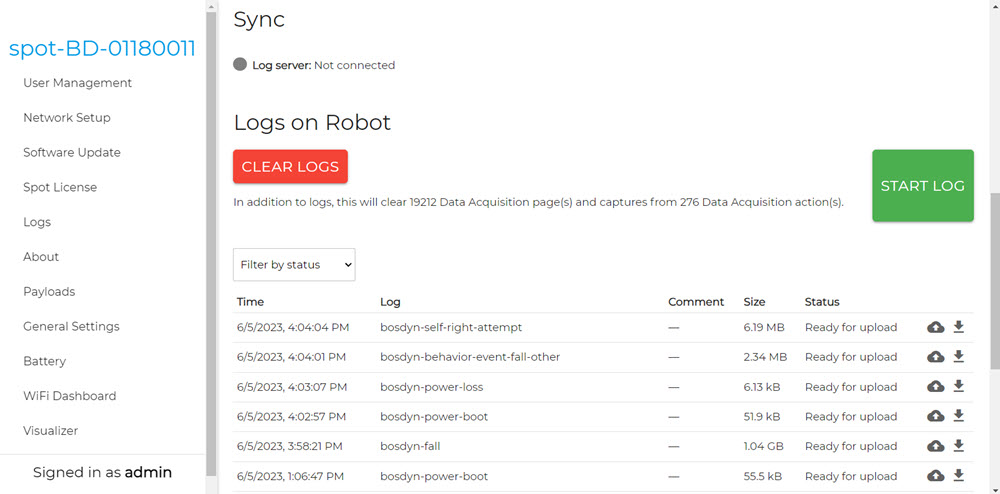Upload the bosdyn-behavior-event-fall-other log to cloud
The height and width of the screenshot is (494, 1000).
(x=935, y=357)
